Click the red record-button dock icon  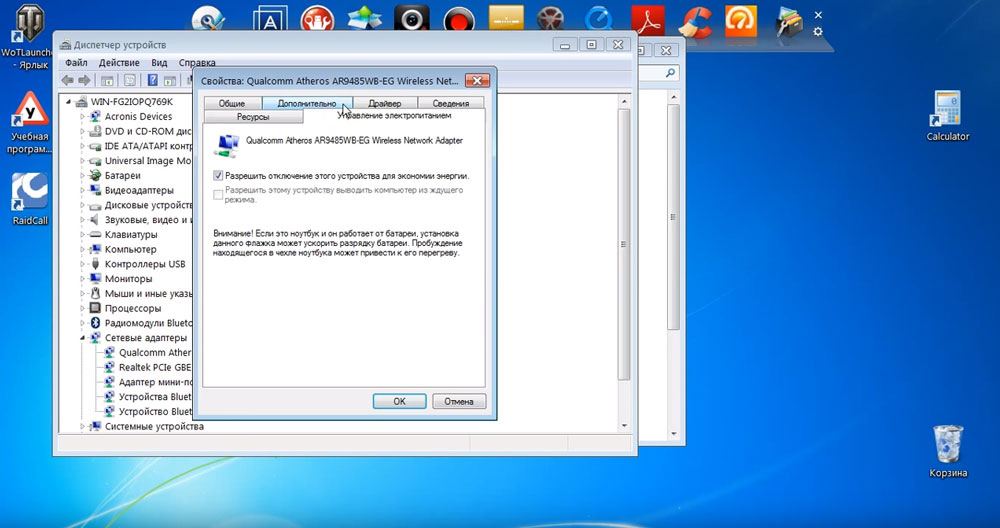[459, 20]
